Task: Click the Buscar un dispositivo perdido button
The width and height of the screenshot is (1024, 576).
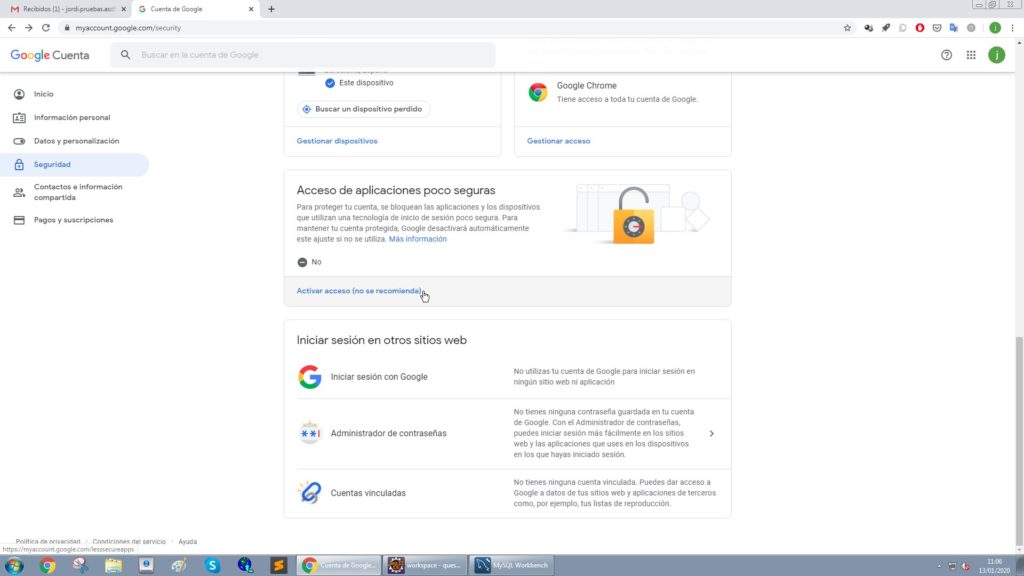Action: (x=361, y=107)
